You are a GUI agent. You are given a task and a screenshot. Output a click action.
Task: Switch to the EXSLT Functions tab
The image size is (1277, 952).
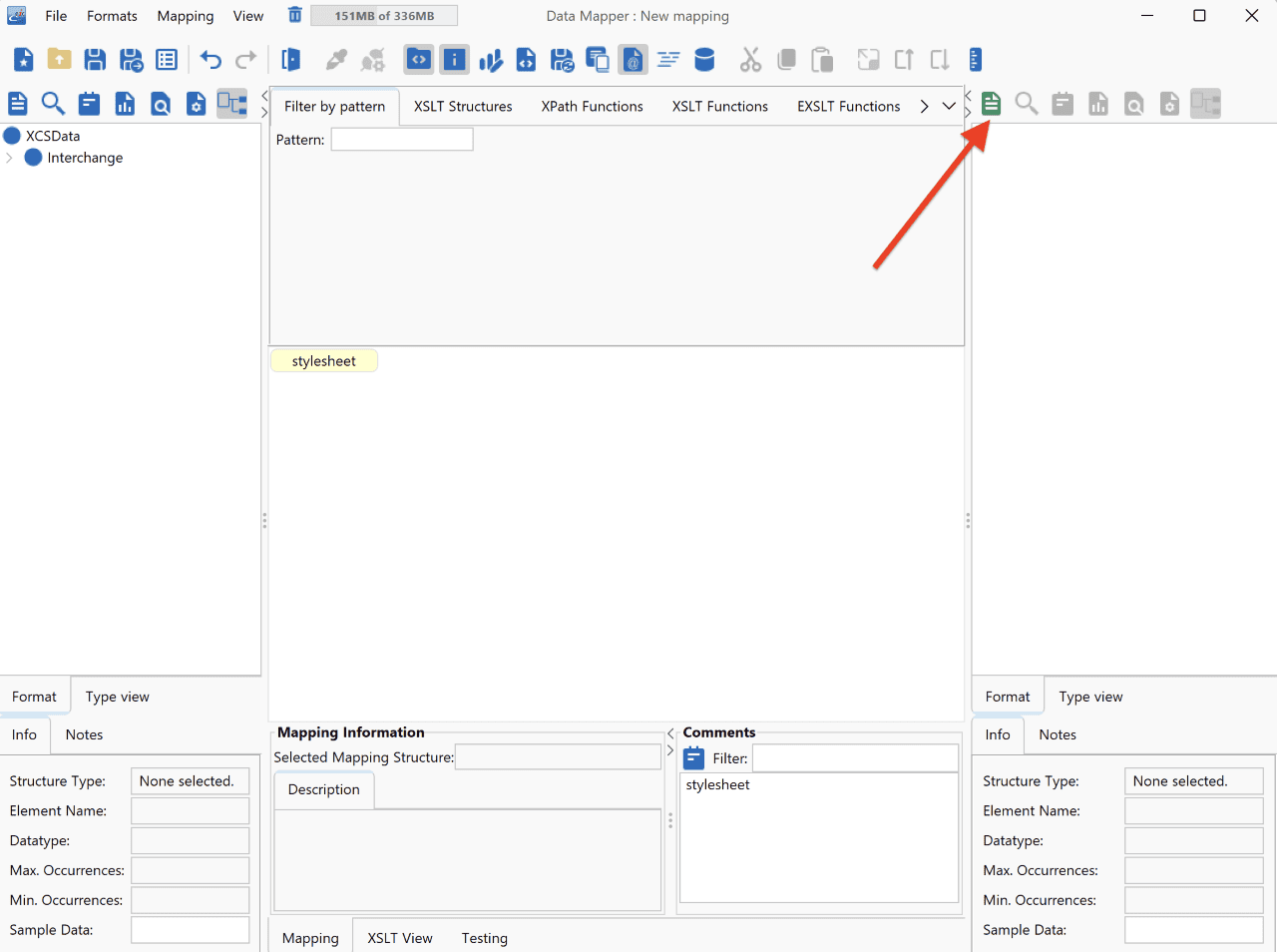coord(849,106)
